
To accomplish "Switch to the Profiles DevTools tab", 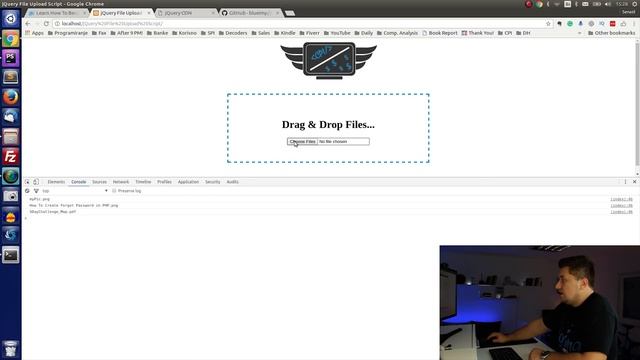I will pos(164,182).
